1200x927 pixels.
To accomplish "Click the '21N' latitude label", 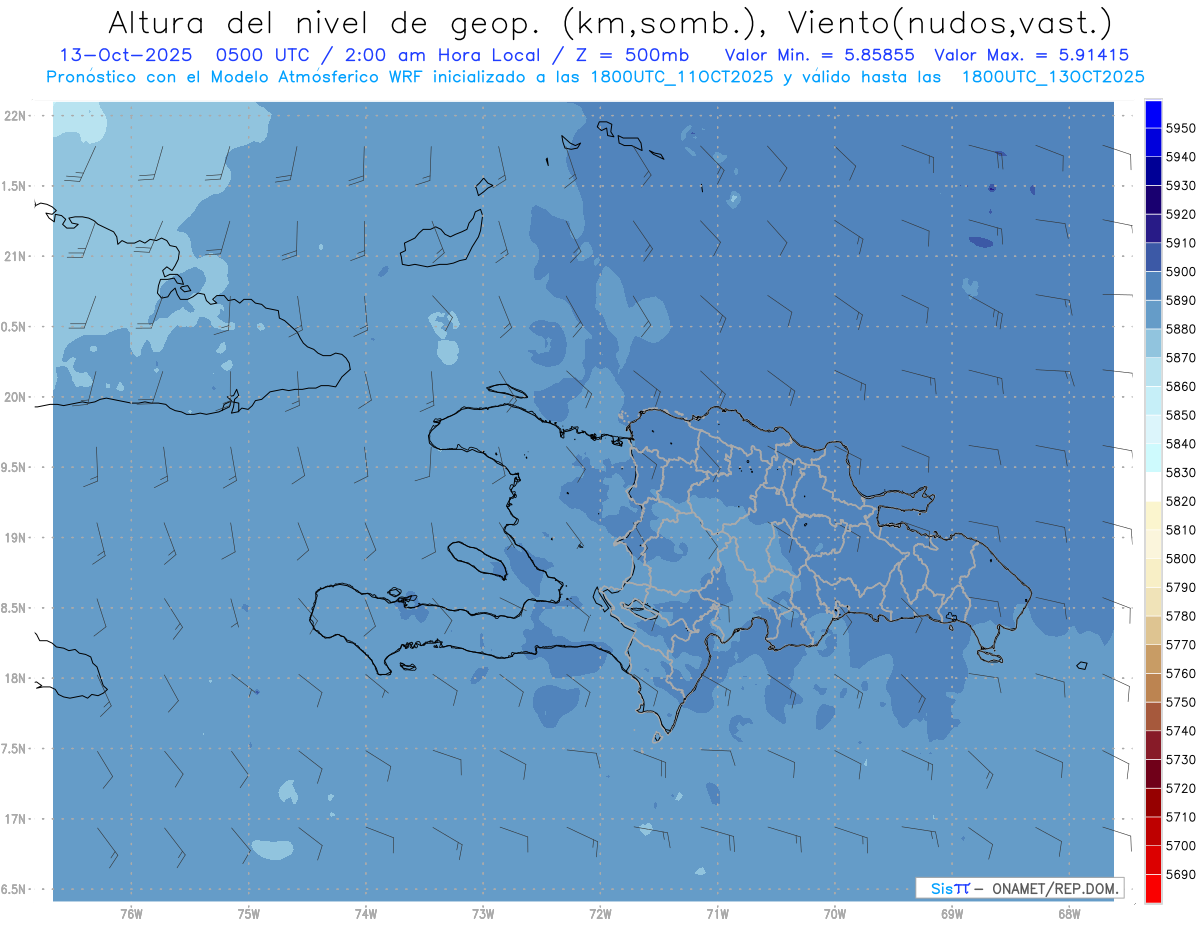I will [15, 256].
